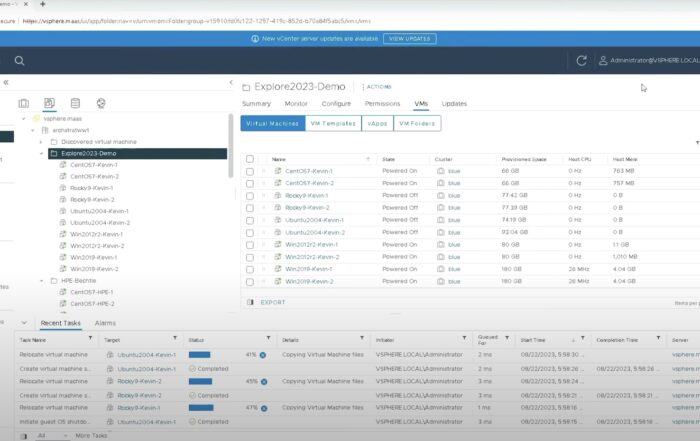Open filter on Task Name column

coord(91,338)
